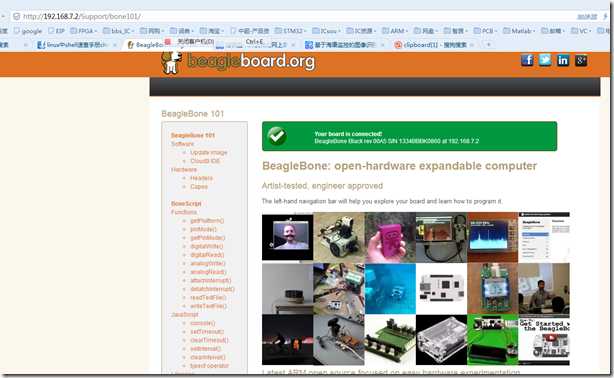Open attachInterrupt() function link

pyautogui.click(x=211, y=281)
